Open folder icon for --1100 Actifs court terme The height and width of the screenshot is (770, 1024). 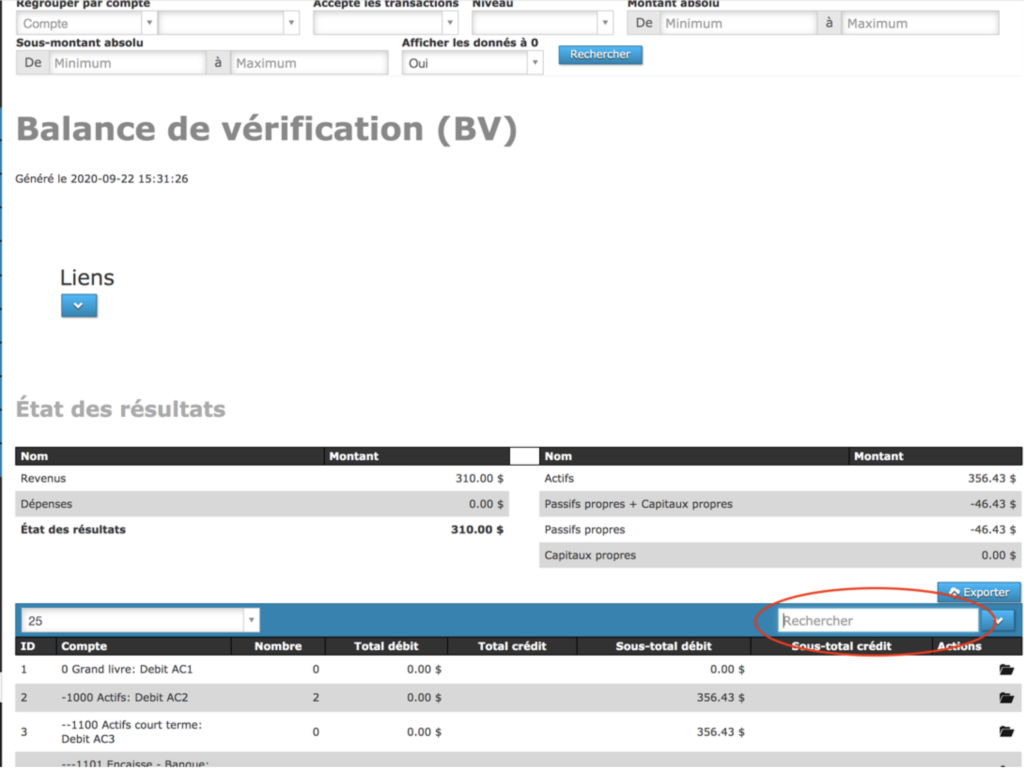pyautogui.click(x=1005, y=732)
